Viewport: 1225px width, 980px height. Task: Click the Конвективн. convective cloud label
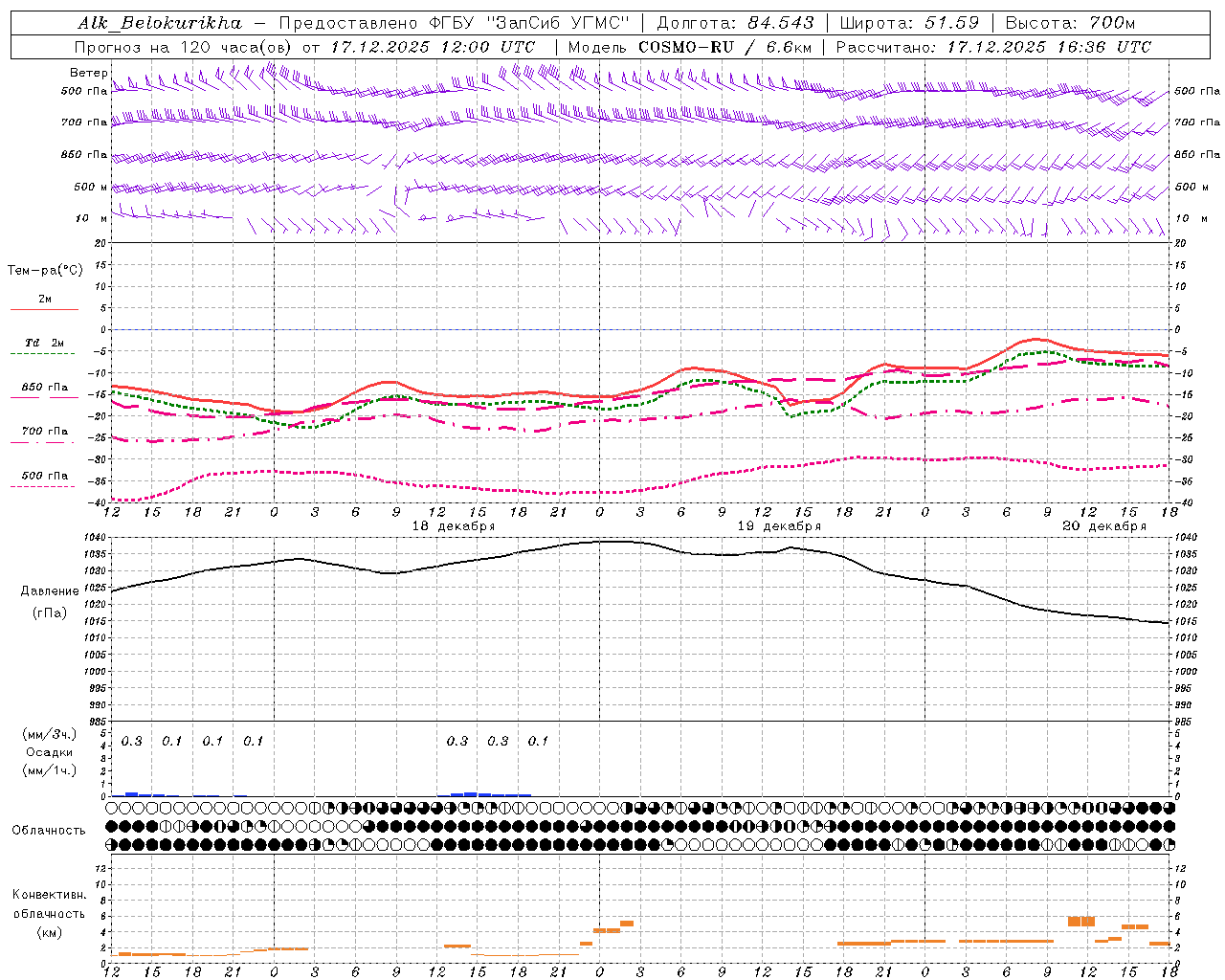pos(50,895)
